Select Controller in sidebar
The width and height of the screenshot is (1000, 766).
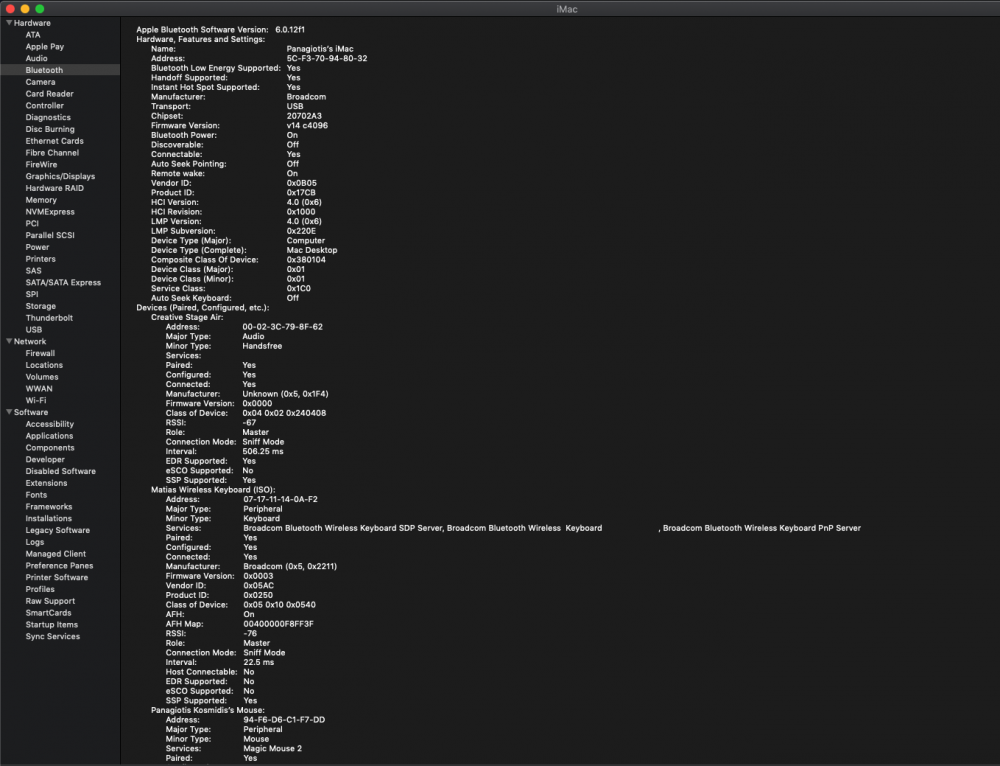tap(45, 106)
